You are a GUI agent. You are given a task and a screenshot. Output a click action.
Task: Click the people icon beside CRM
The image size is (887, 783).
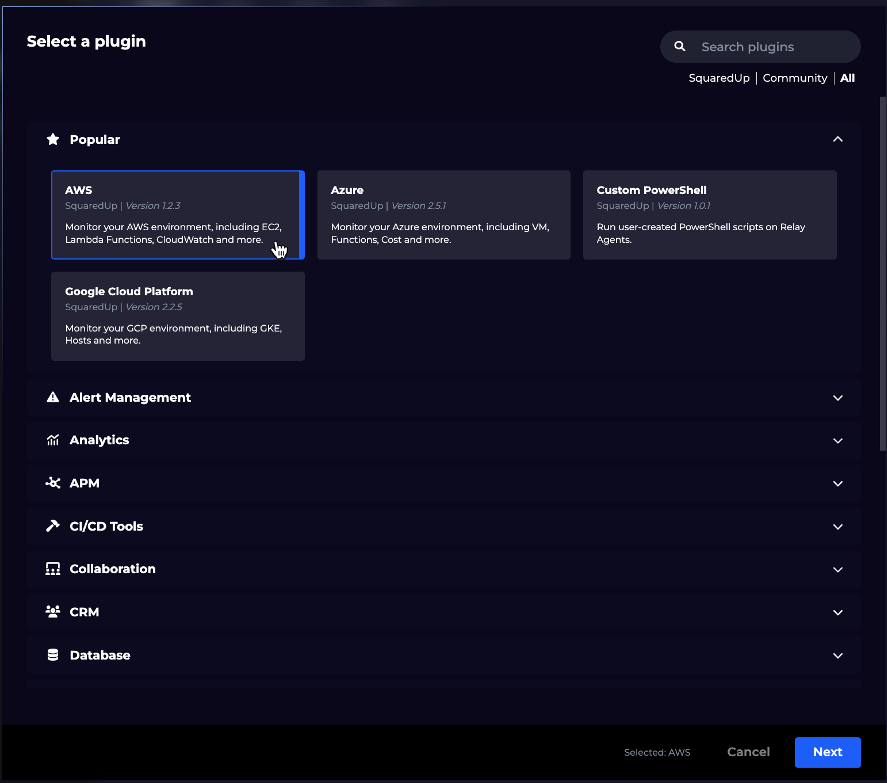[52, 611]
